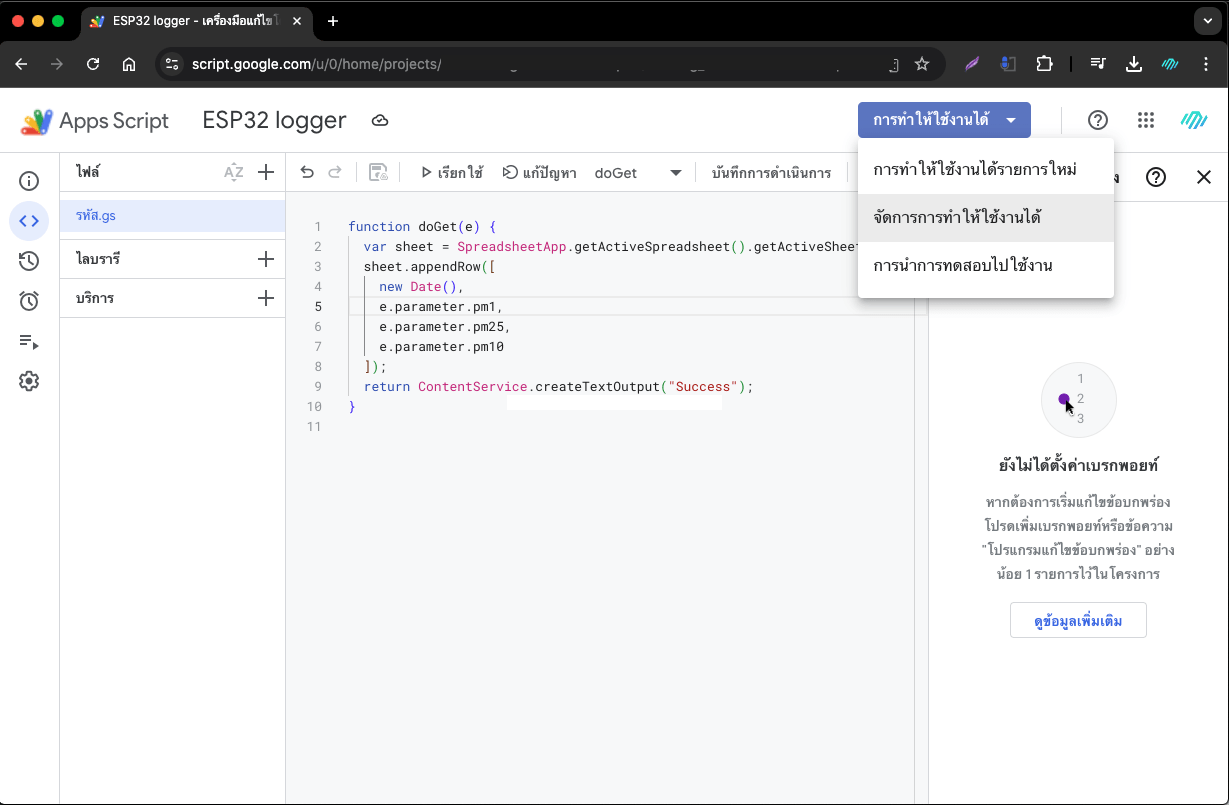Click the help icon in debugger panel
This screenshot has height=805, width=1229.
point(1156,177)
